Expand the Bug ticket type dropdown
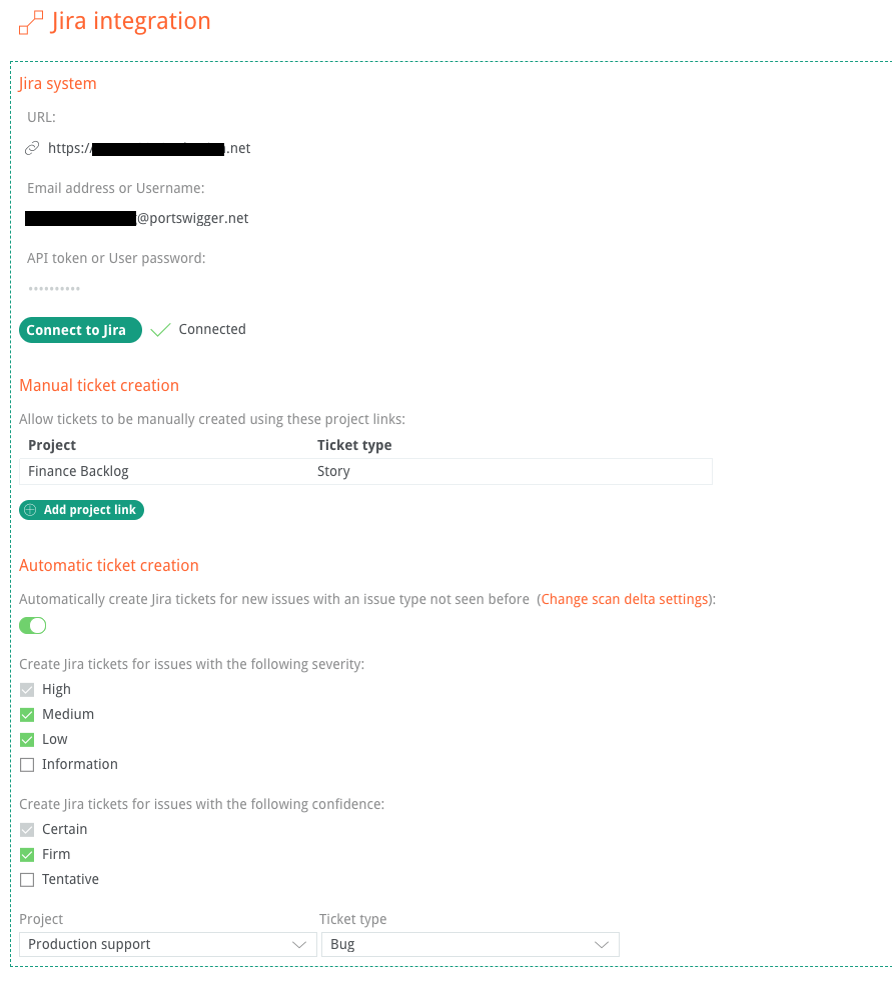 470,944
